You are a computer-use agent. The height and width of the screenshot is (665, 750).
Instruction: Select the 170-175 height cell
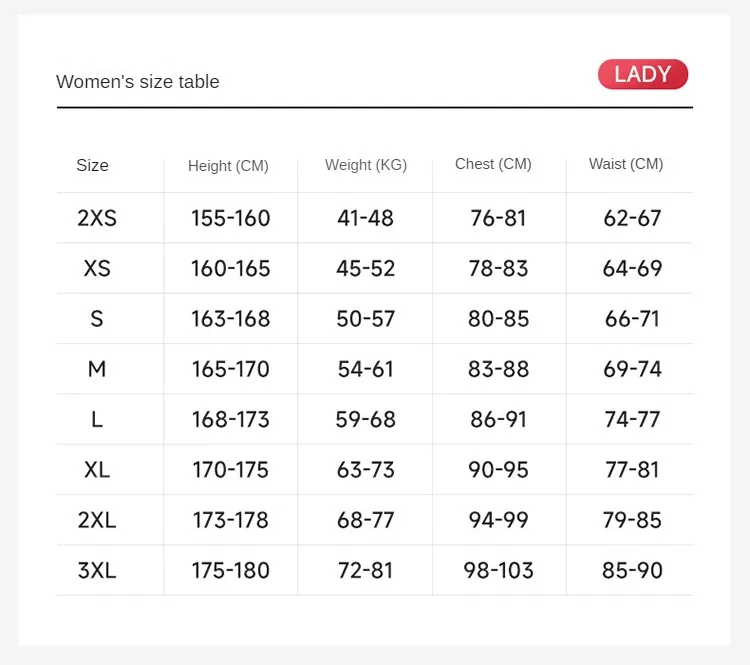click(231, 469)
